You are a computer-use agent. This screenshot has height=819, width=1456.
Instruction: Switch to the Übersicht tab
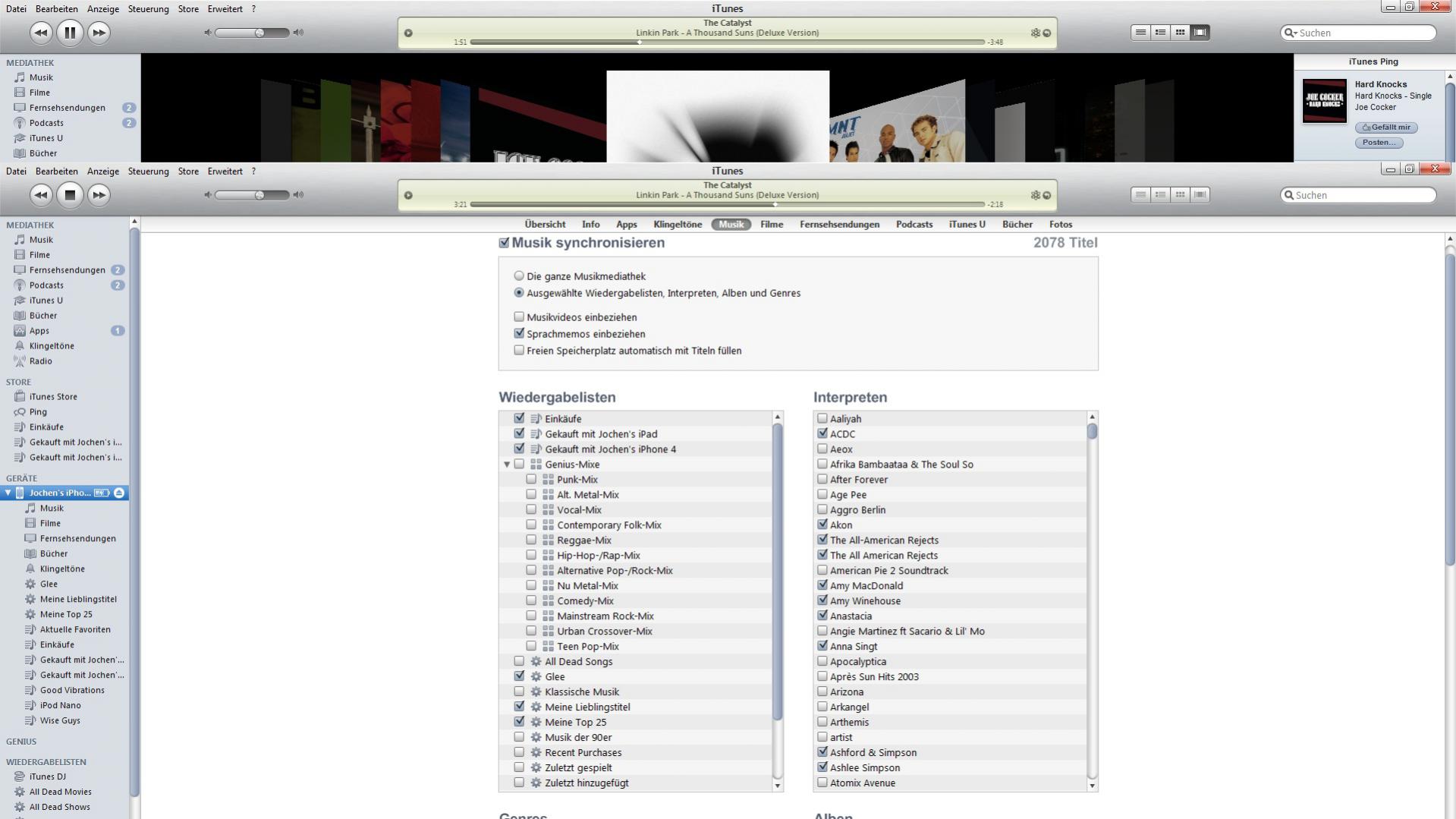tap(545, 225)
